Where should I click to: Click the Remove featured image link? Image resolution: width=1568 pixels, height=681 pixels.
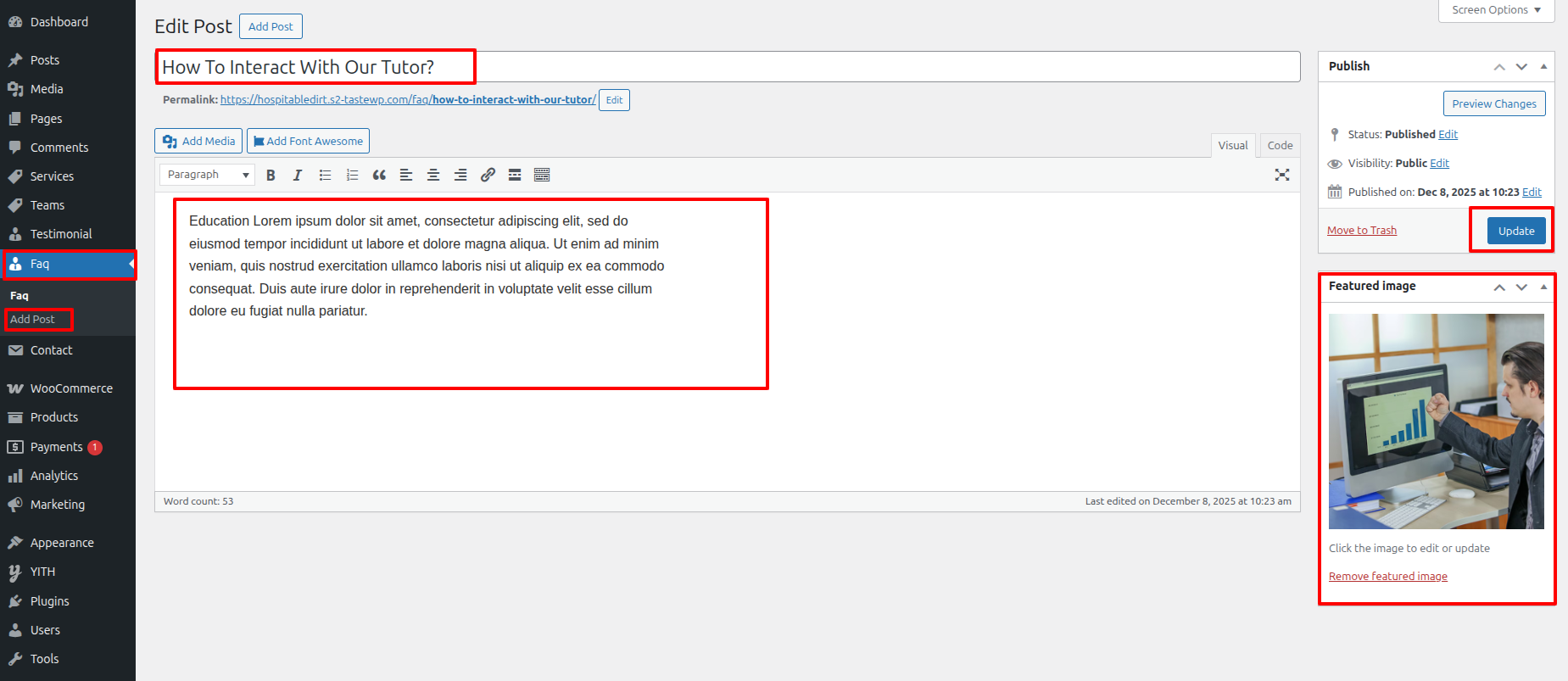1387,577
